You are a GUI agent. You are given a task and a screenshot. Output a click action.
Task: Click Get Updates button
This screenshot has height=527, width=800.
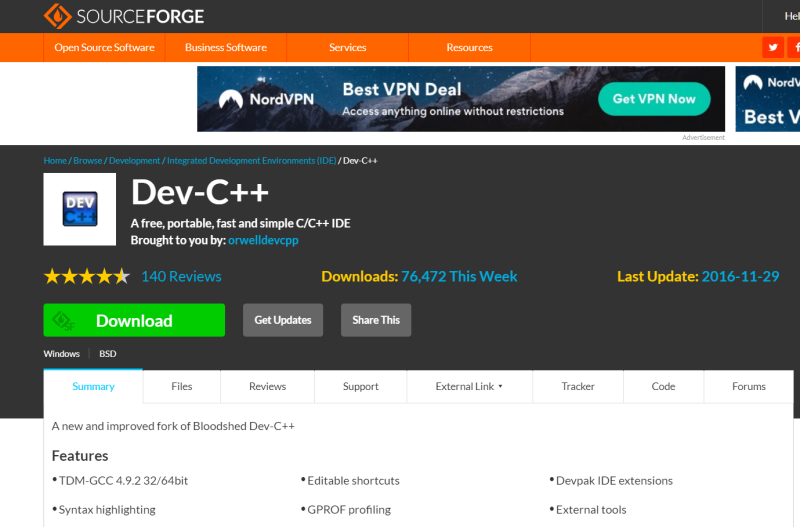(283, 320)
